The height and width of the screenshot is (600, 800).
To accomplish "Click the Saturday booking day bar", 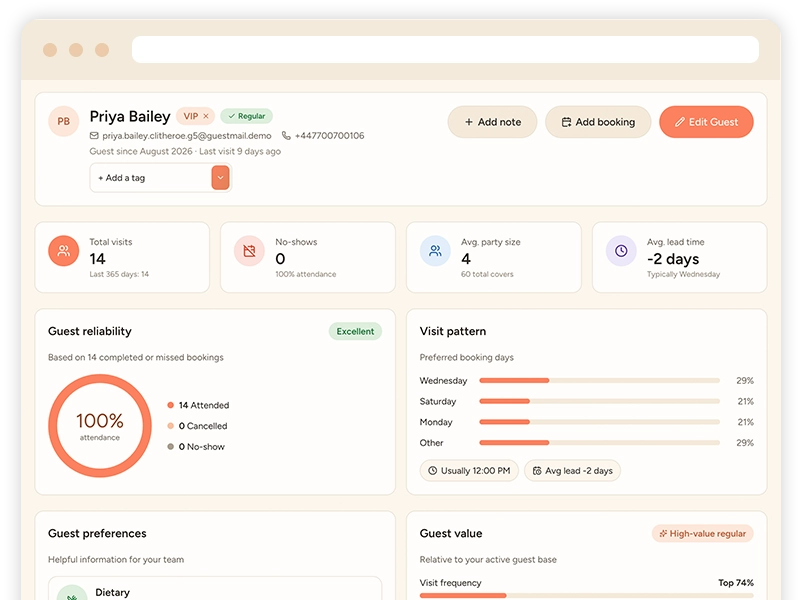I will [599, 402].
